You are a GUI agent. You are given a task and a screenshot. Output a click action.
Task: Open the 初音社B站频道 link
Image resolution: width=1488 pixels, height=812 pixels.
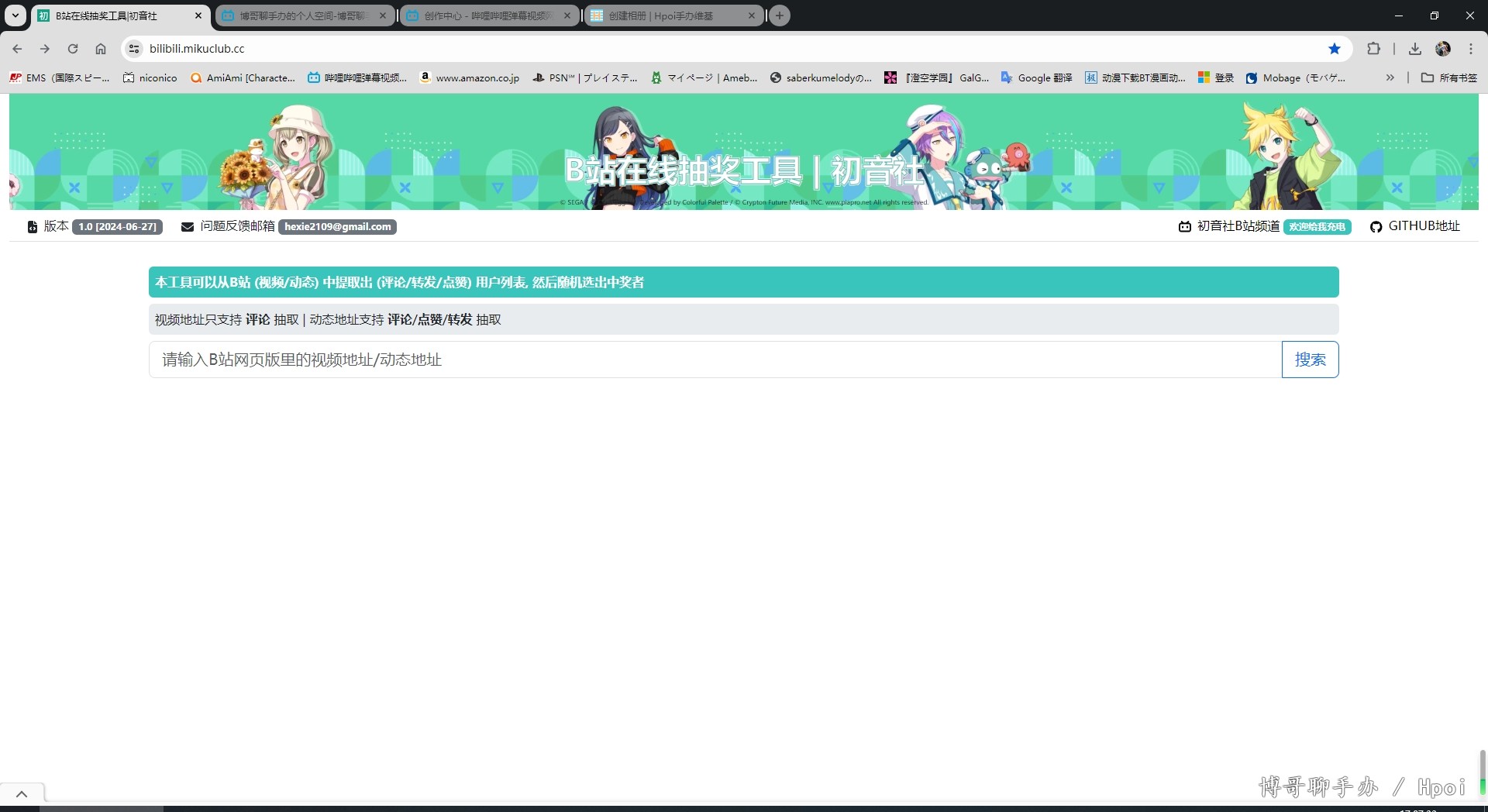click(1238, 226)
